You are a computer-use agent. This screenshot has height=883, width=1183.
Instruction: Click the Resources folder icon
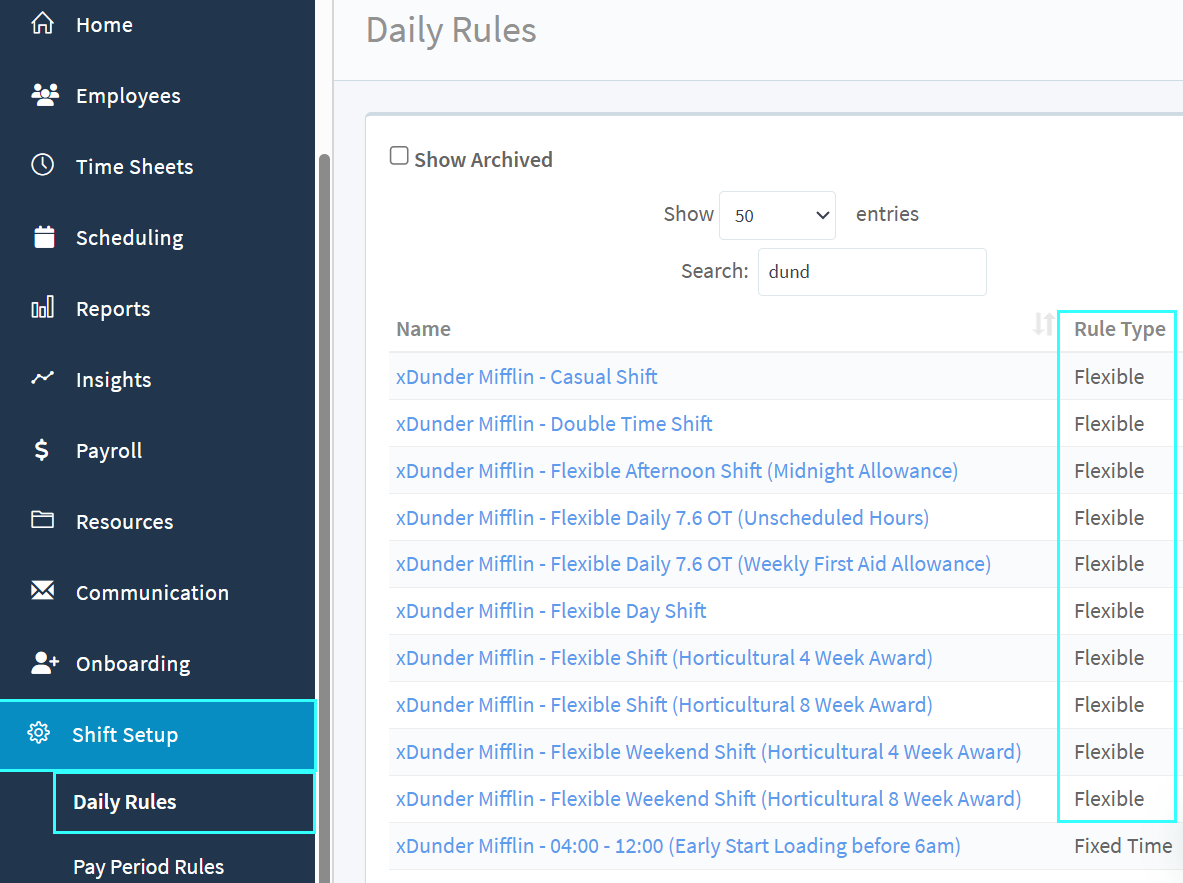pos(42,519)
